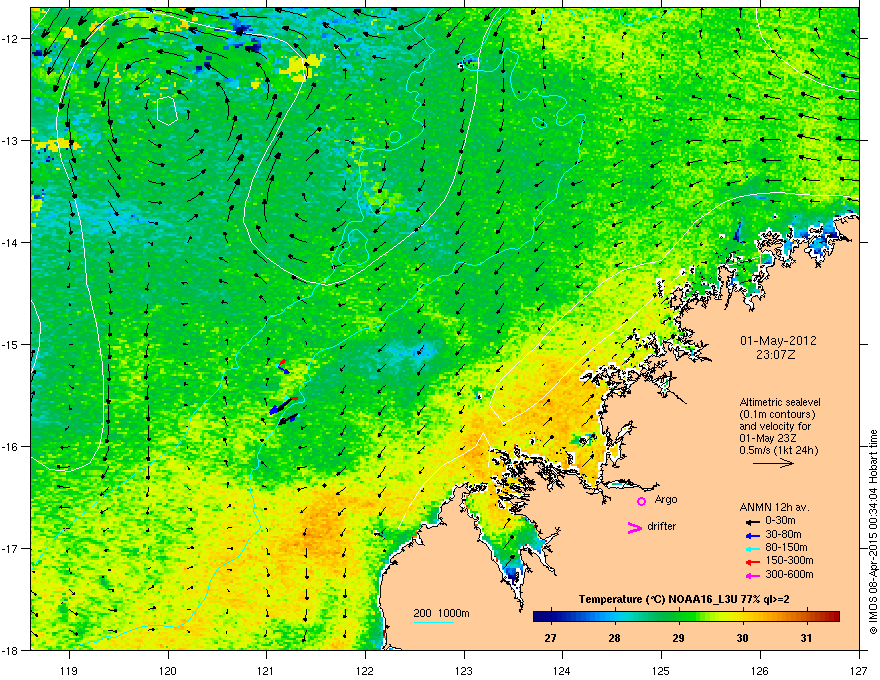
Task: Click the Altimetric sealevel caption text
Action: [x=780, y=402]
